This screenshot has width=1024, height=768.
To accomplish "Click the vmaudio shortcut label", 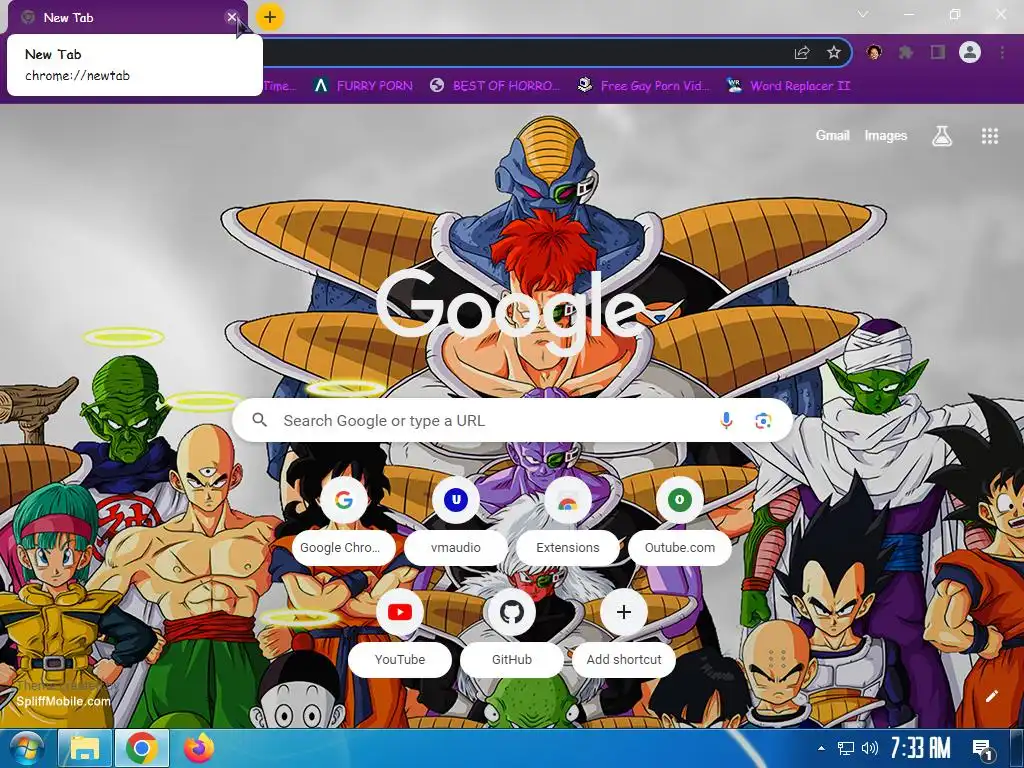I will click(x=456, y=547).
